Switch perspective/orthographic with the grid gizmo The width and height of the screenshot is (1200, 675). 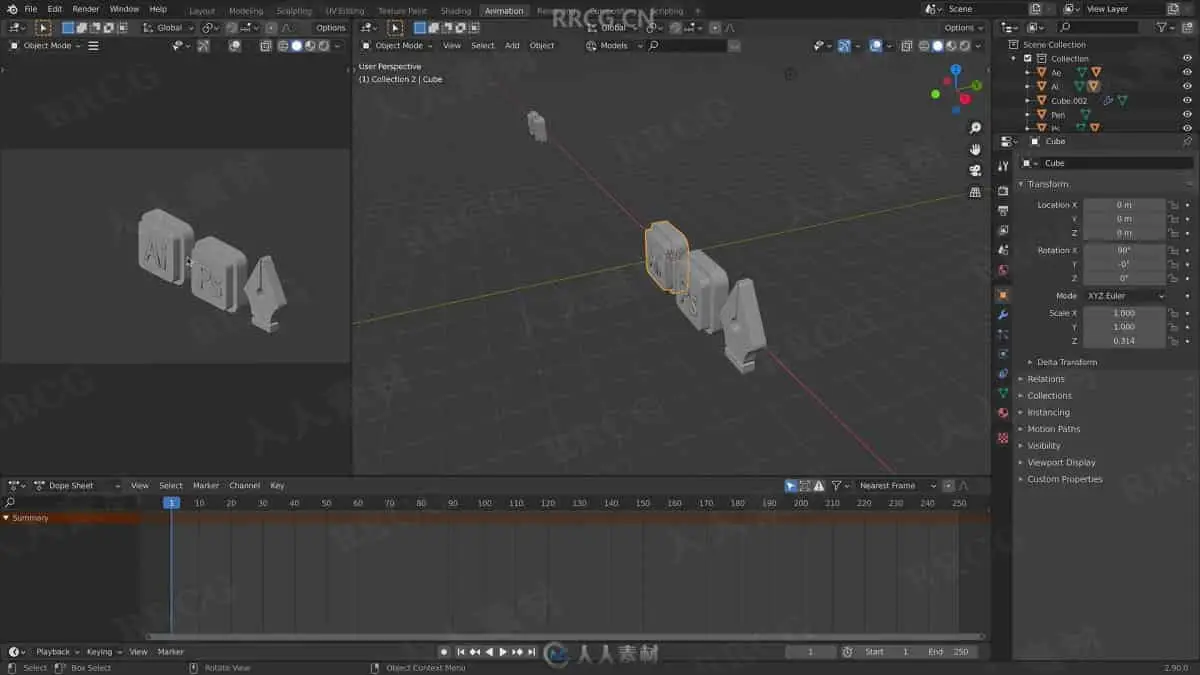(x=975, y=192)
